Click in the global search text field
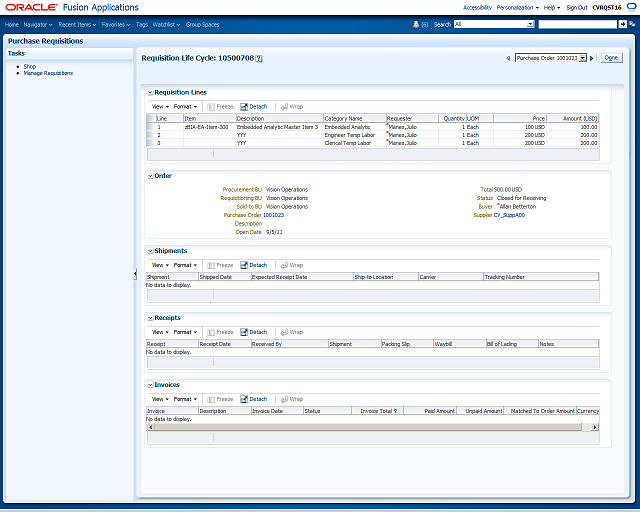640x512 pixels. click(578, 24)
